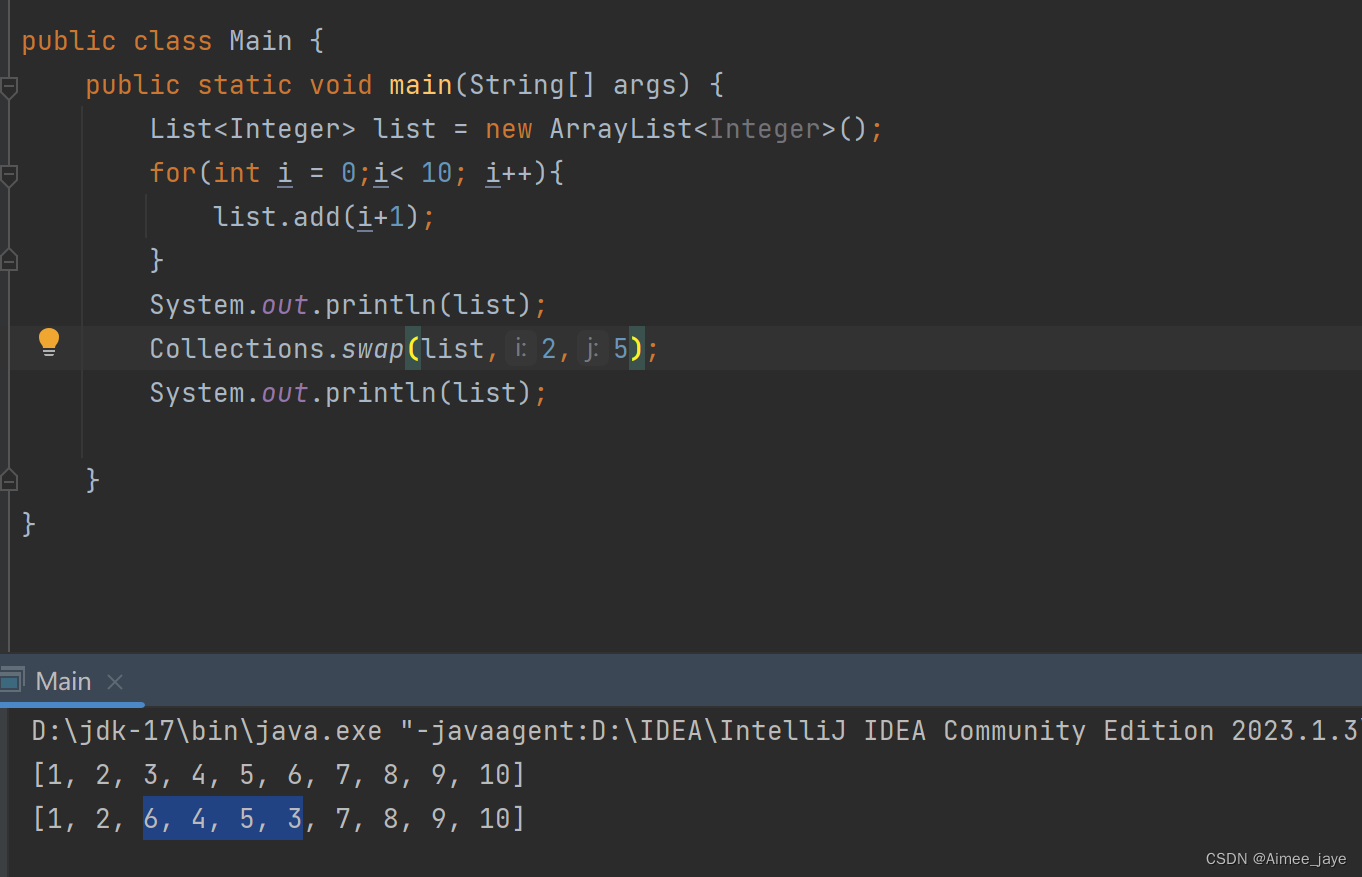Click the class name 'Main' in the declaration

261,41
